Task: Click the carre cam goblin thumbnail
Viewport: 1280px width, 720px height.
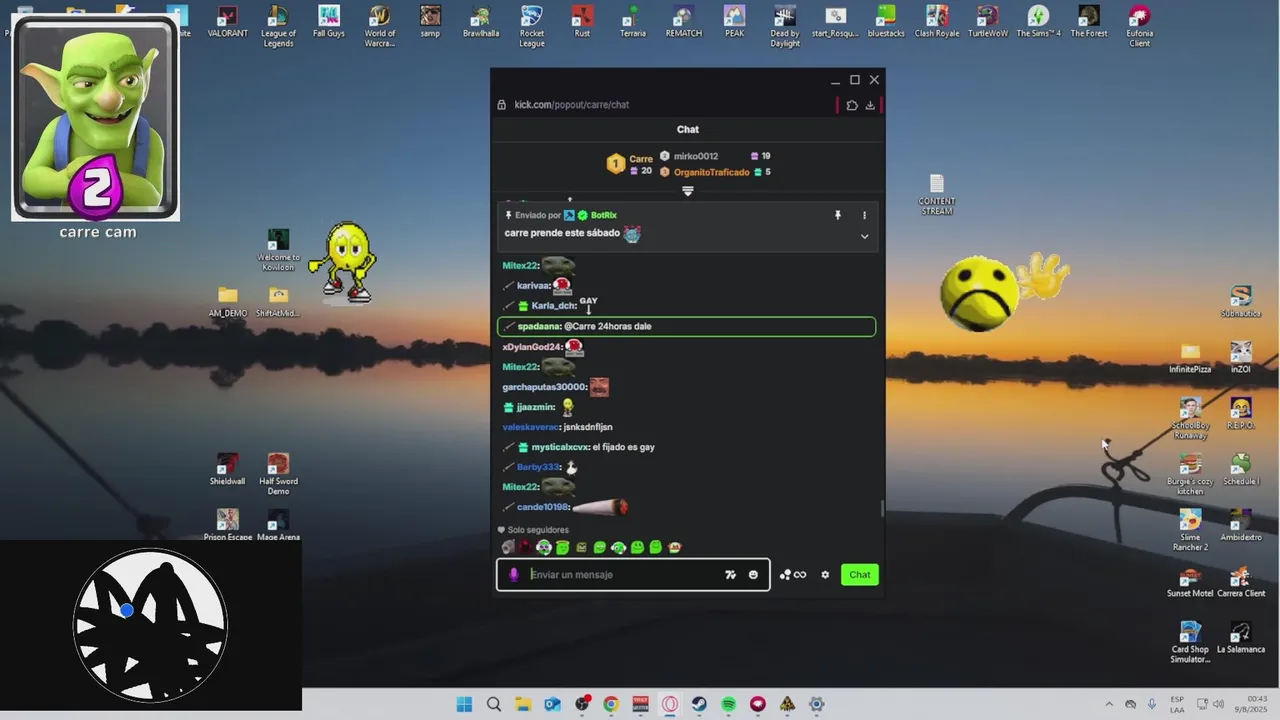Action: tap(95, 117)
